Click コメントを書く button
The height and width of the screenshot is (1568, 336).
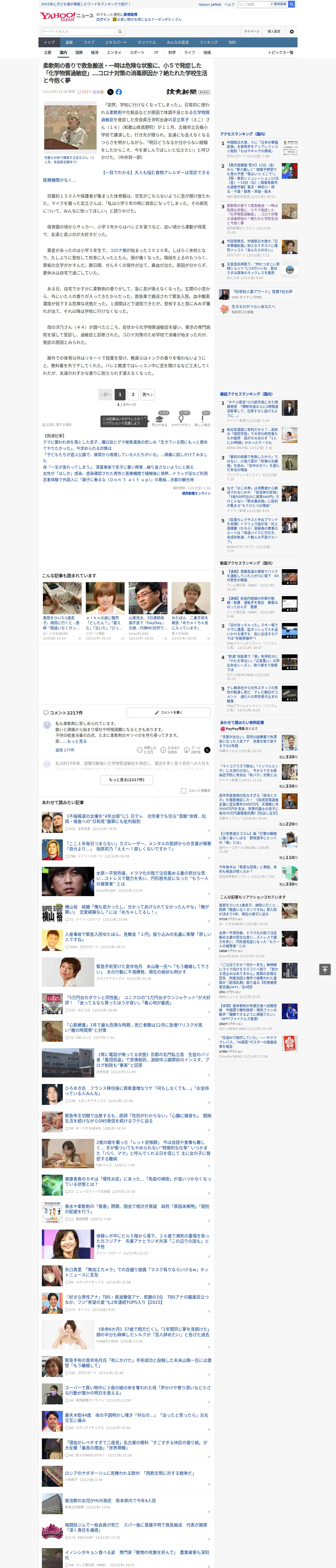(168, 712)
